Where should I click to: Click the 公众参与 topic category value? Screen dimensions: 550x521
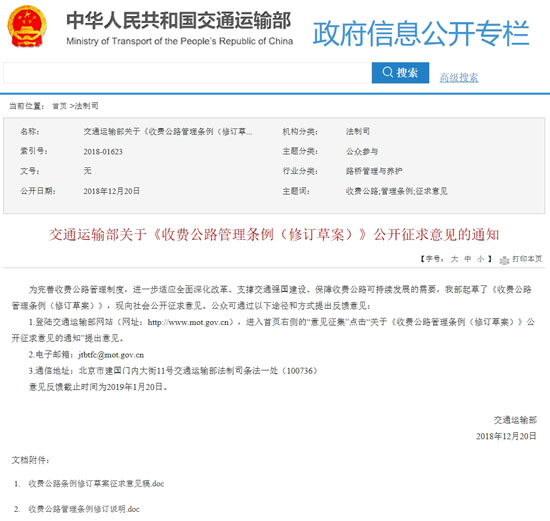pyautogui.click(x=362, y=152)
